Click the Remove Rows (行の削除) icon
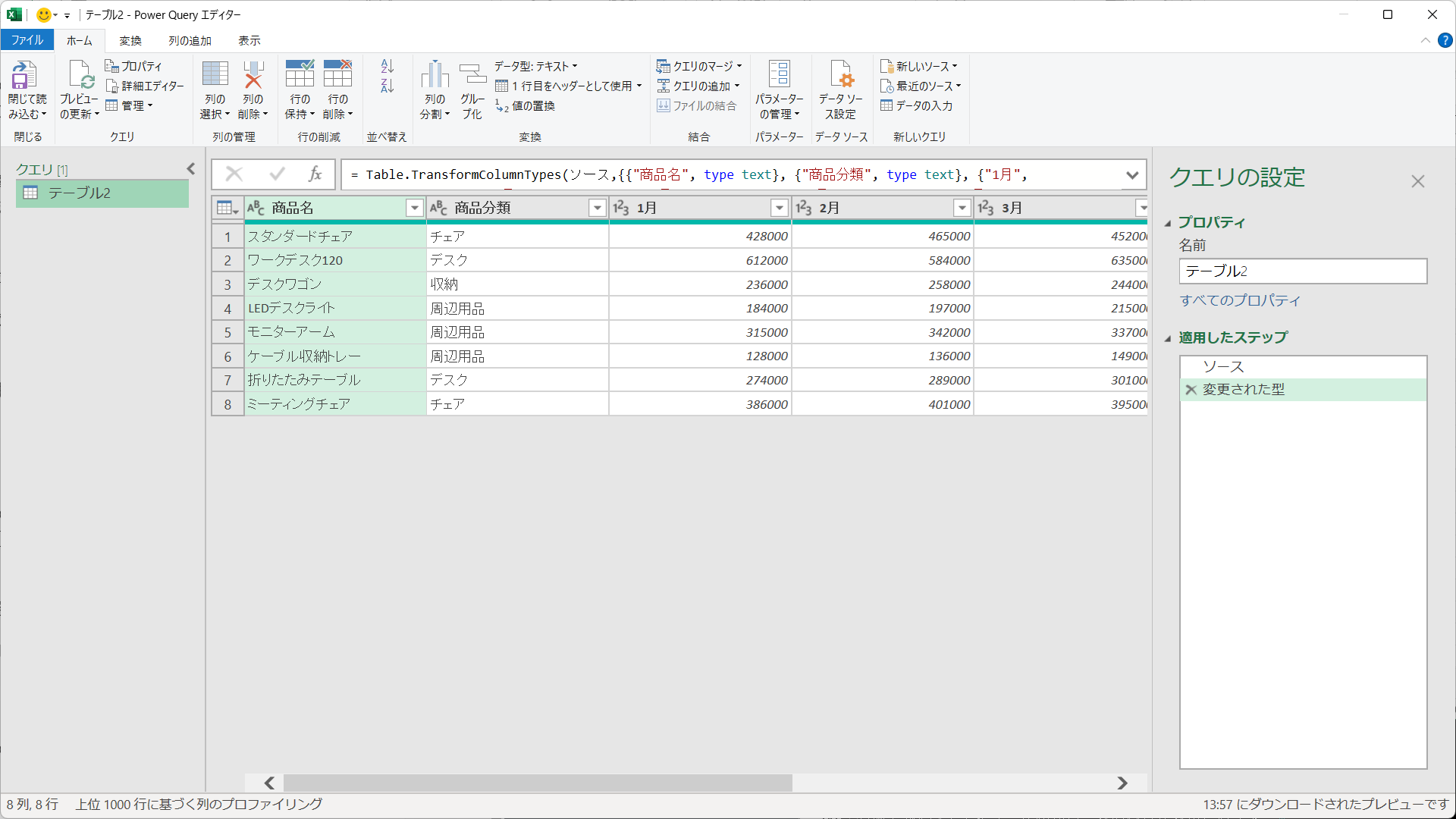The height and width of the screenshot is (819, 1456). 337,74
